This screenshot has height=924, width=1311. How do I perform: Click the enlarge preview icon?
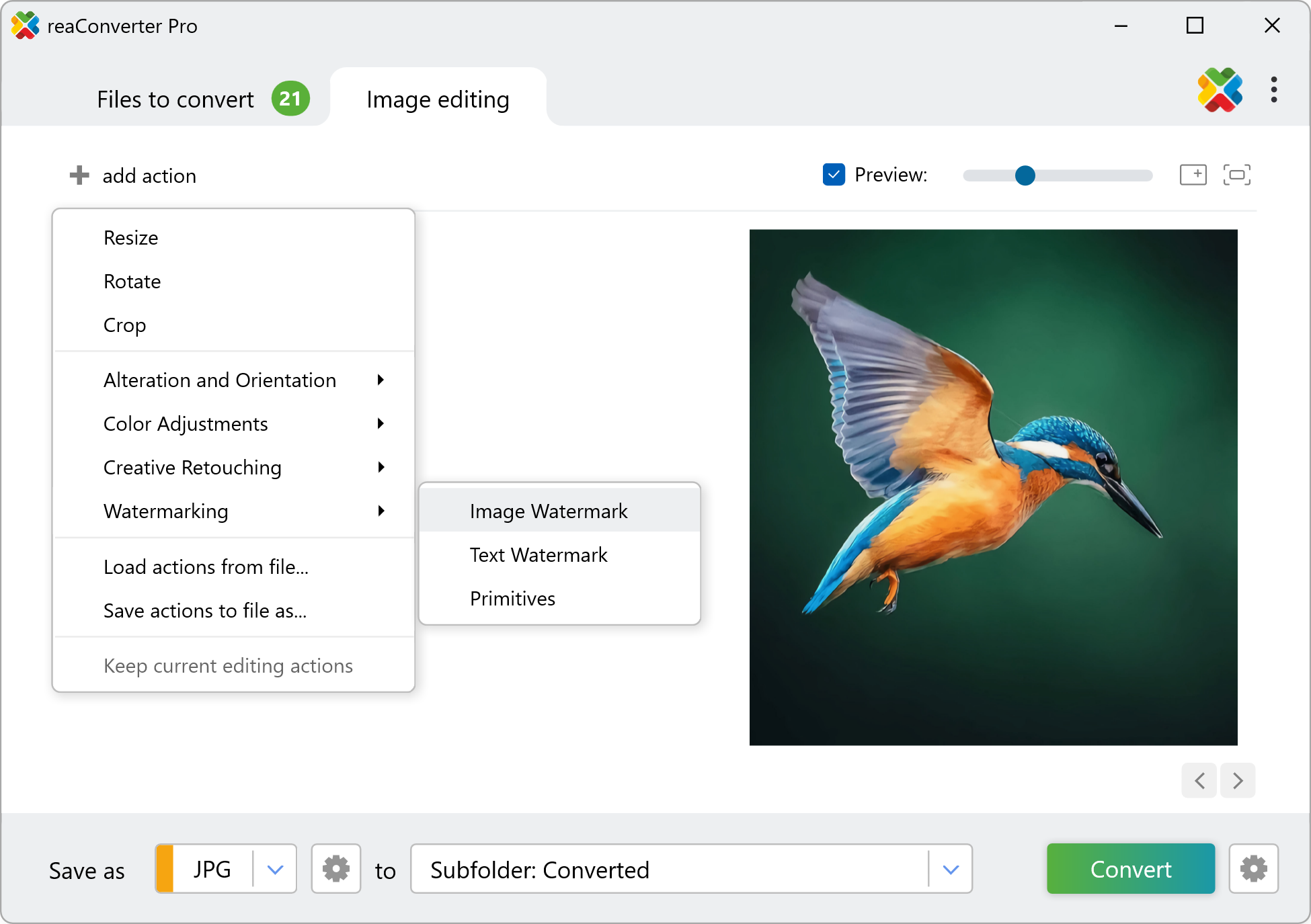click(1193, 175)
